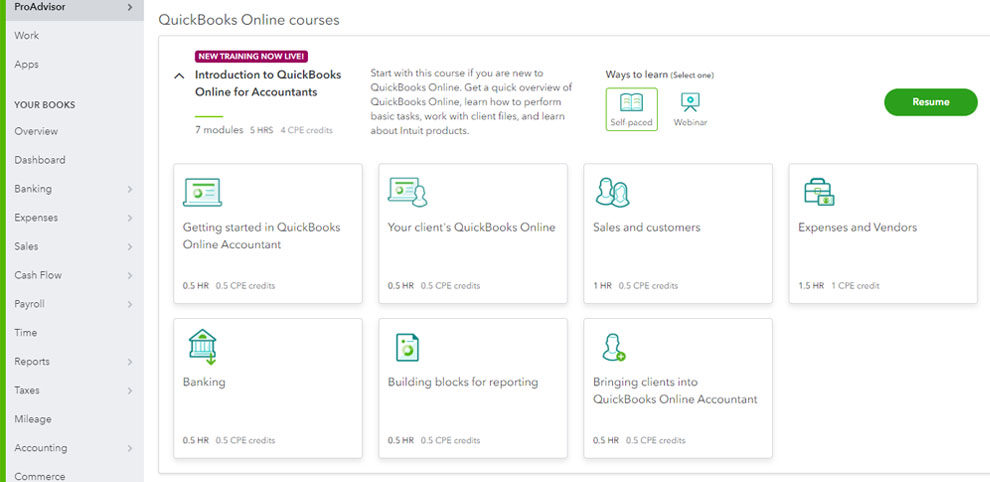Open Bringing clients into QuickBooks Online Accountant module
Image resolution: width=990 pixels, height=482 pixels.
pos(675,390)
